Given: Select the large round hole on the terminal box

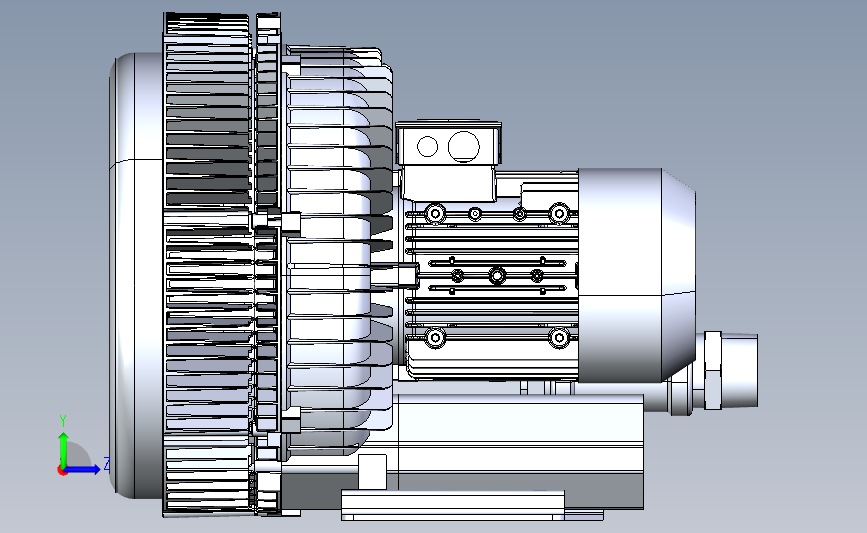Looking at the screenshot, I should pos(463,147).
